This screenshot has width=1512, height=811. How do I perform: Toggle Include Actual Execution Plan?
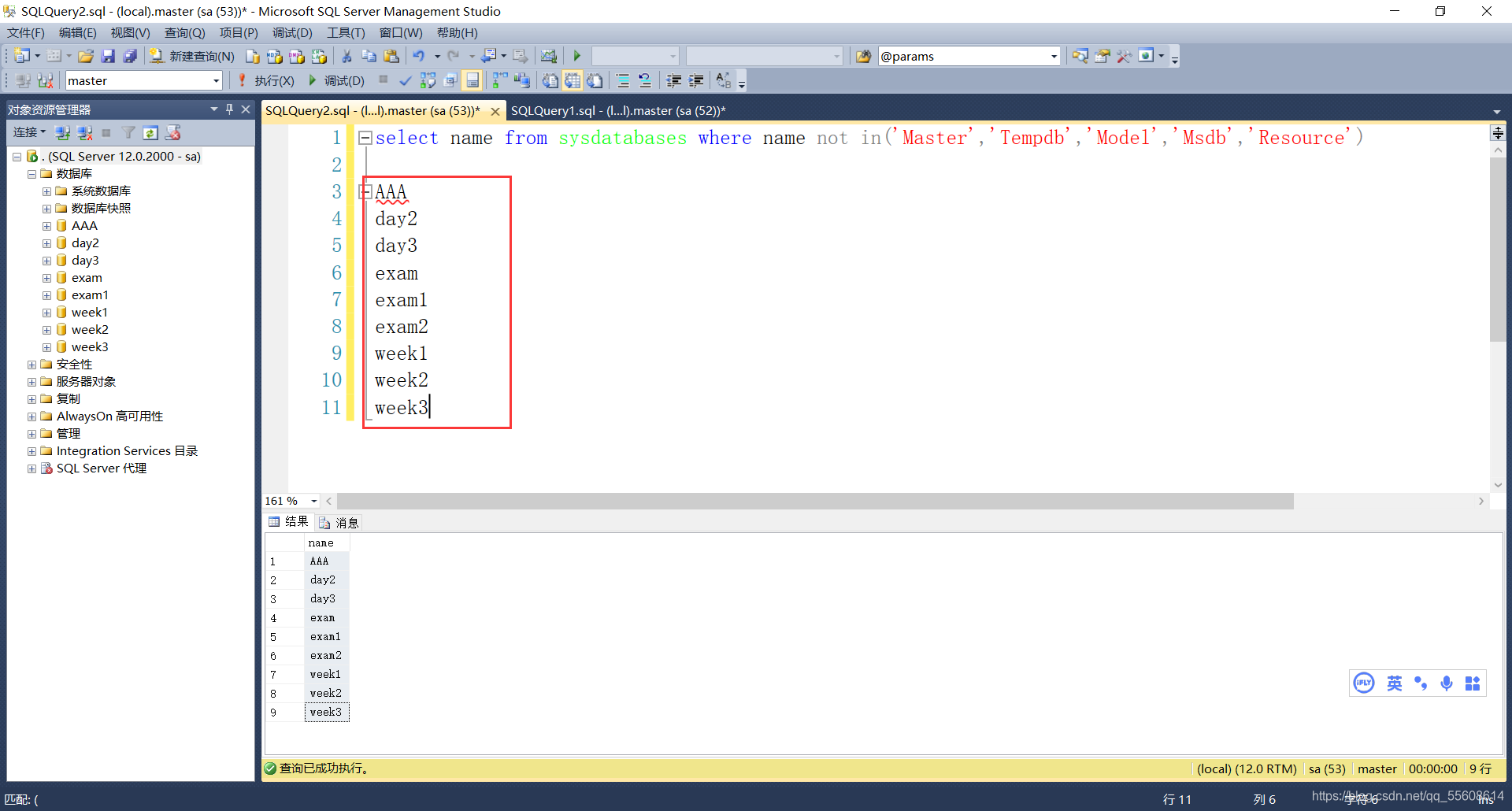pyautogui.click(x=500, y=80)
